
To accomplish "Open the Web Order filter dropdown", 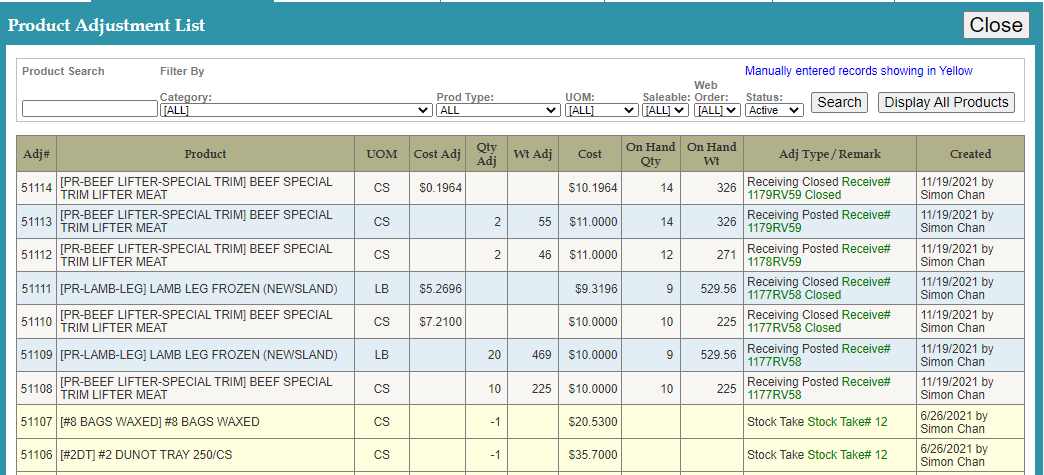I will pyautogui.click(x=717, y=111).
